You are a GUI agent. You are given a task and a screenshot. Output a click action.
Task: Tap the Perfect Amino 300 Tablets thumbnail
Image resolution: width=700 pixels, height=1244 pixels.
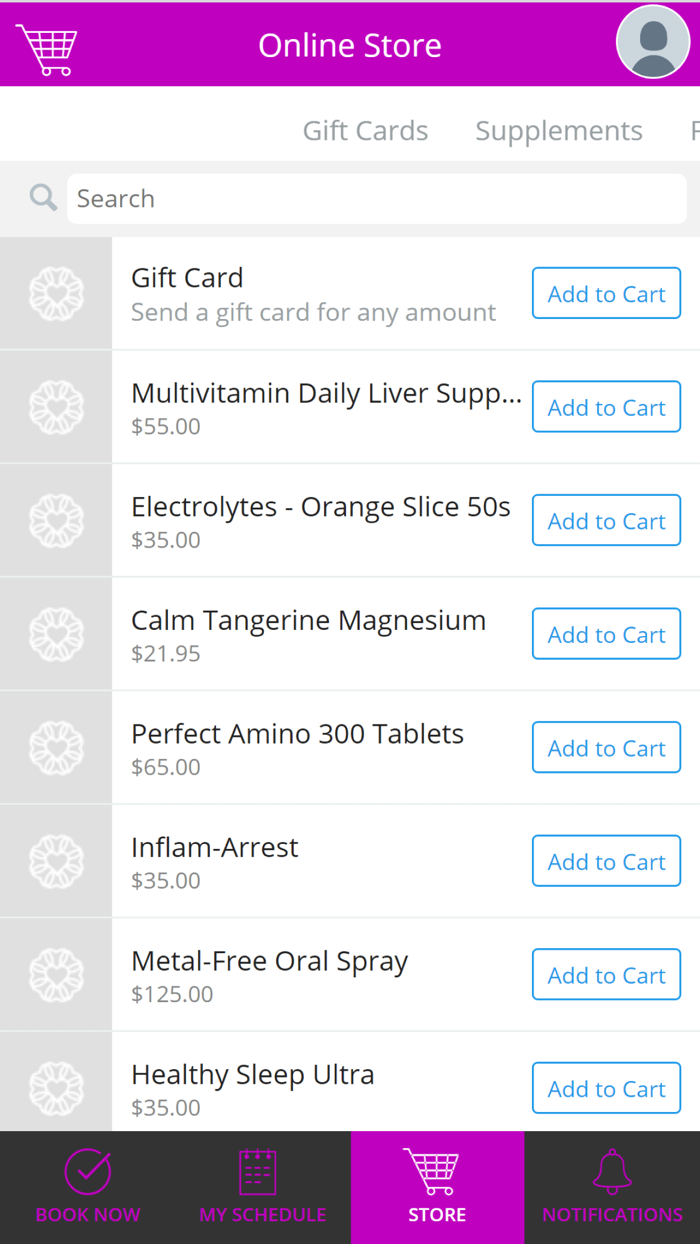56,748
